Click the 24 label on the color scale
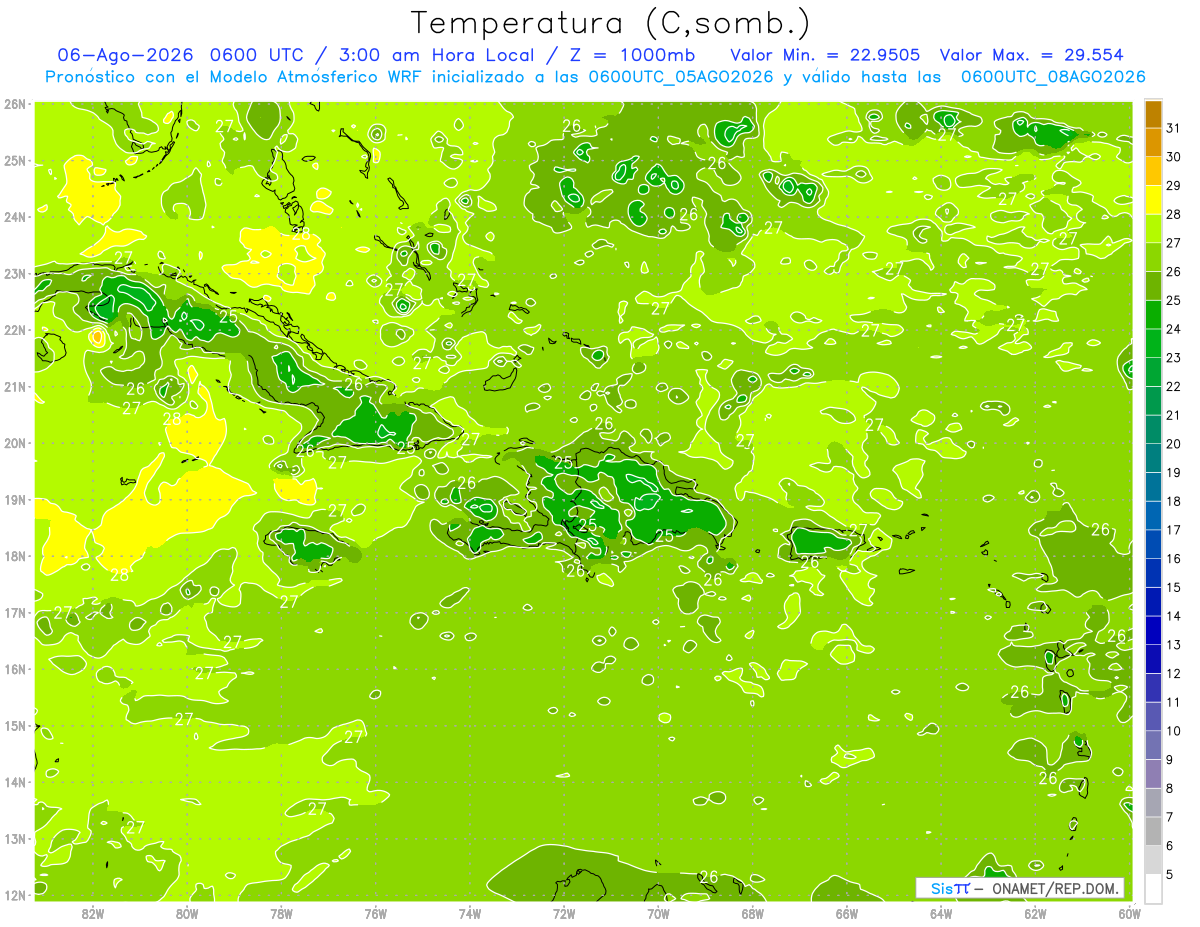 coord(1173,329)
